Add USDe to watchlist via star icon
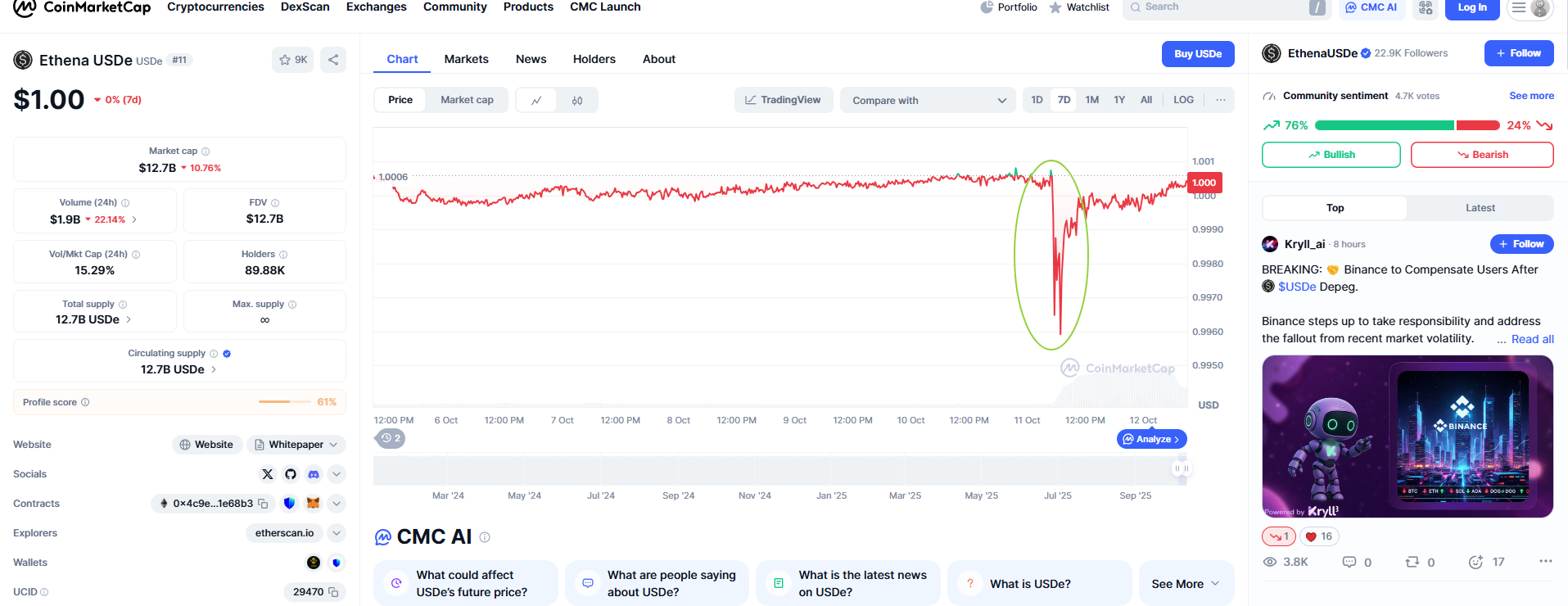This screenshot has width=1568, height=606. [x=292, y=60]
